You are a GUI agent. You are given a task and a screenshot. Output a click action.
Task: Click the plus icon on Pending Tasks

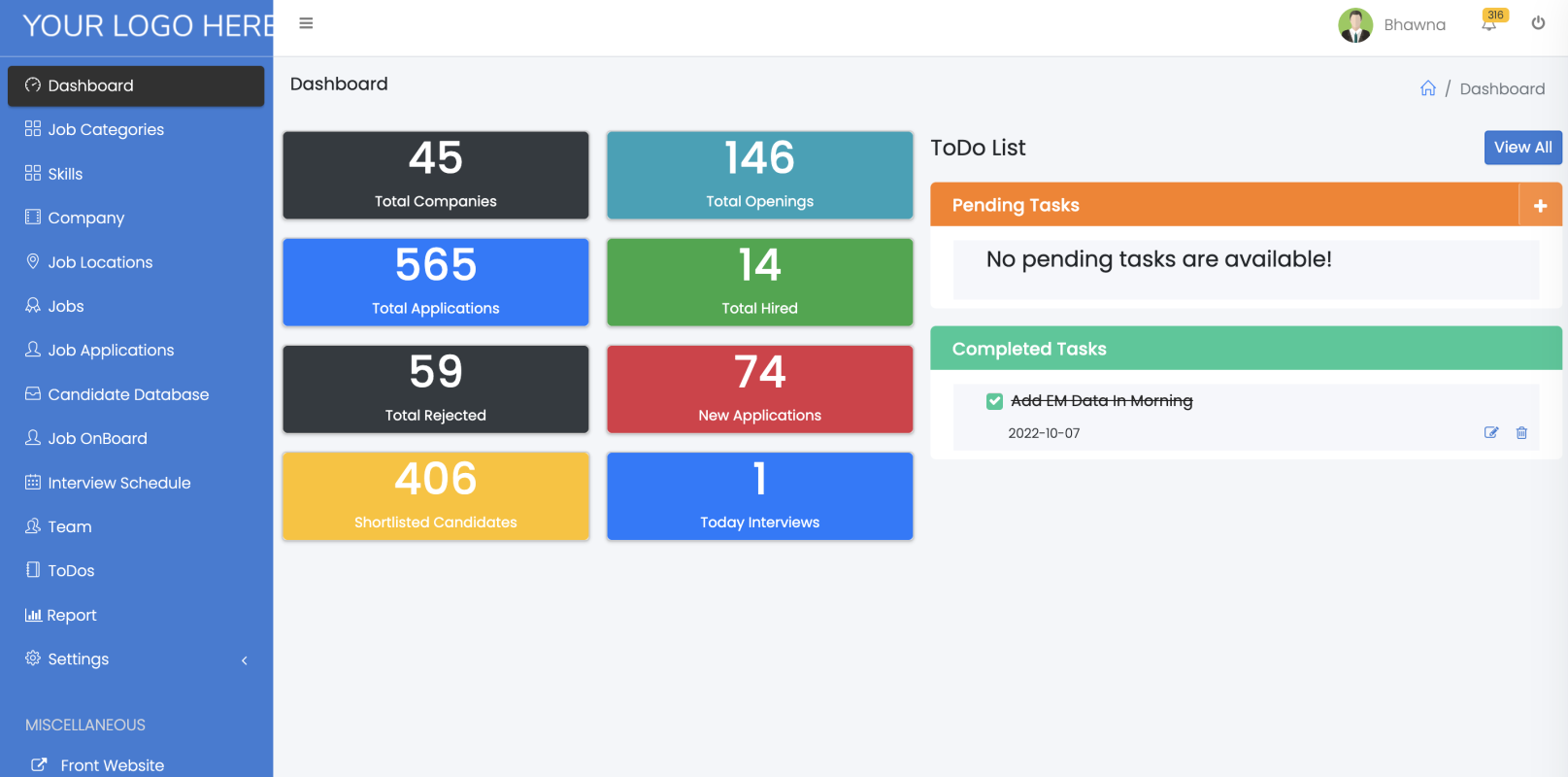1540,205
